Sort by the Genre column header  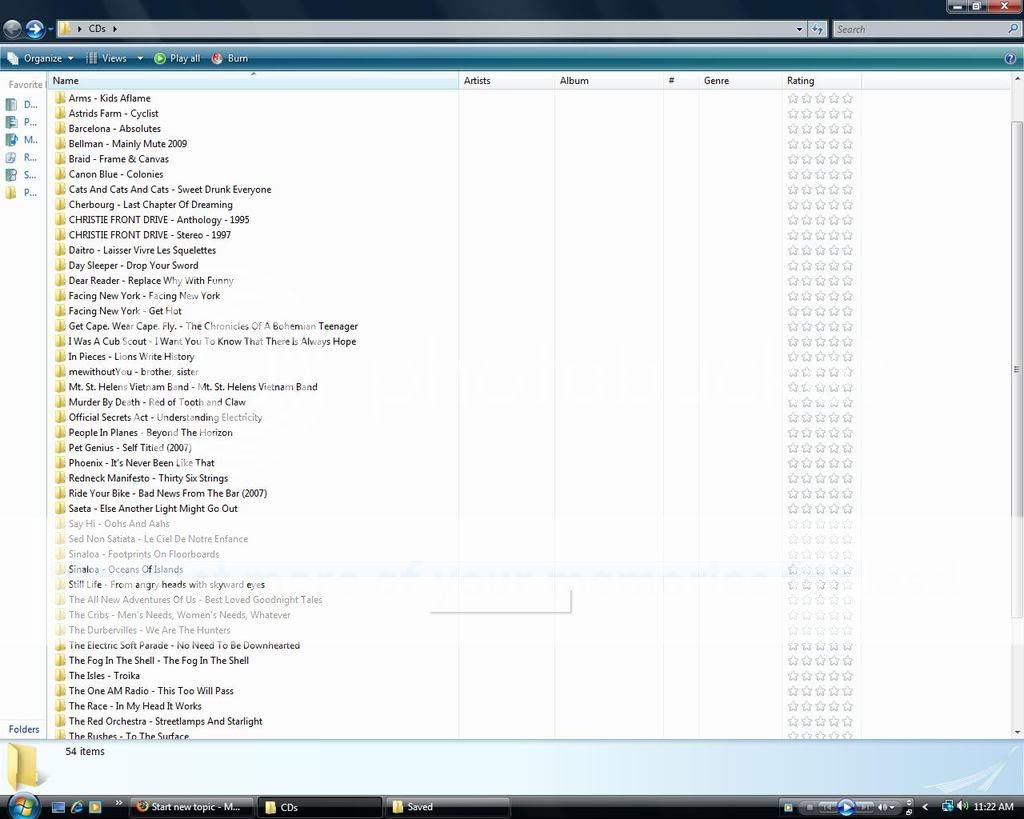click(740, 80)
